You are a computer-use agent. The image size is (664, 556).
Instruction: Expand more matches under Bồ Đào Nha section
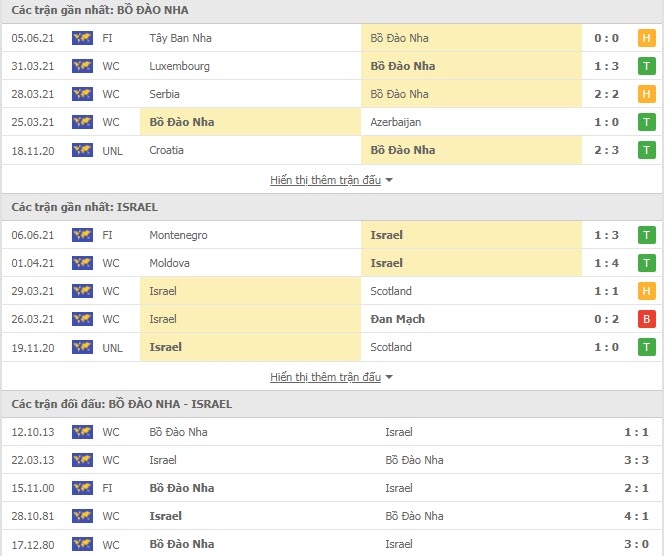point(326,180)
